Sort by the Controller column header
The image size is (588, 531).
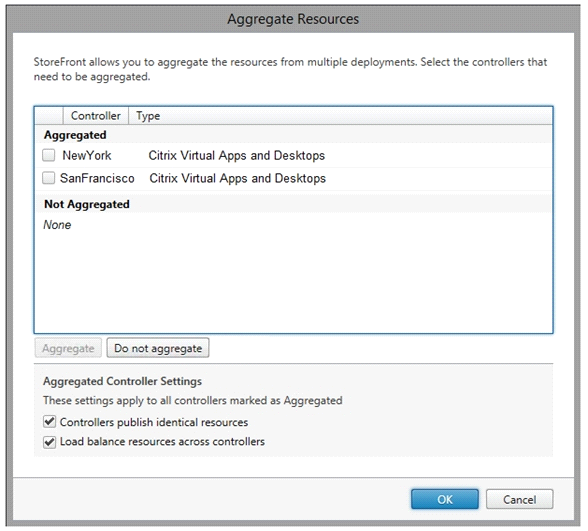(96, 116)
